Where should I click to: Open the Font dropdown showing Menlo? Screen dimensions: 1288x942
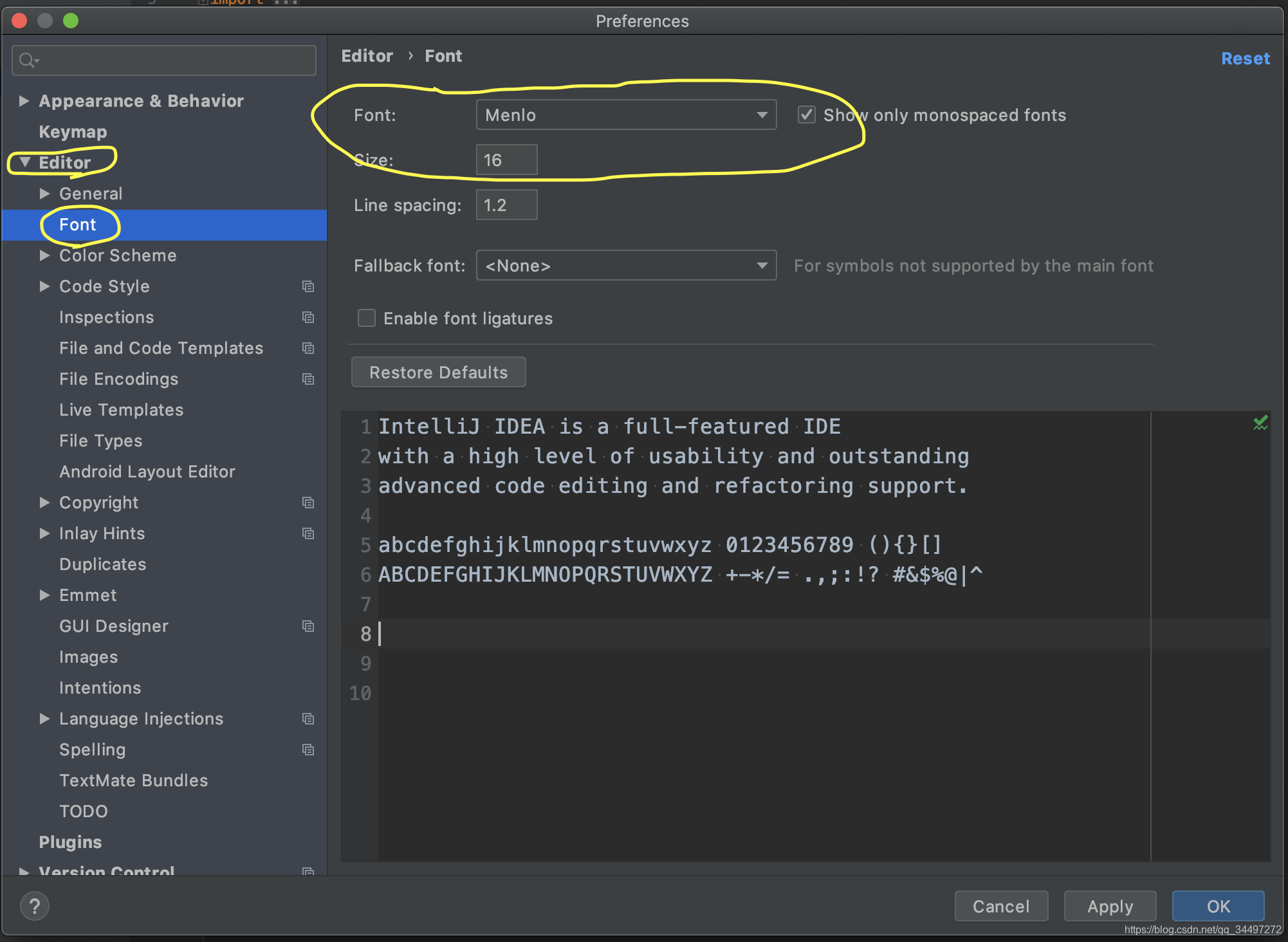625,115
